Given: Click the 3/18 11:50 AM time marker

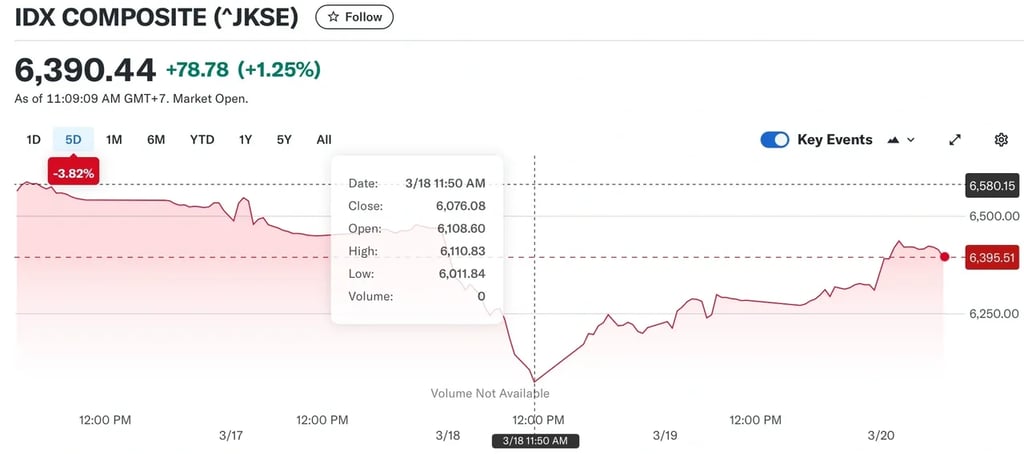Looking at the screenshot, I should pos(535,441).
